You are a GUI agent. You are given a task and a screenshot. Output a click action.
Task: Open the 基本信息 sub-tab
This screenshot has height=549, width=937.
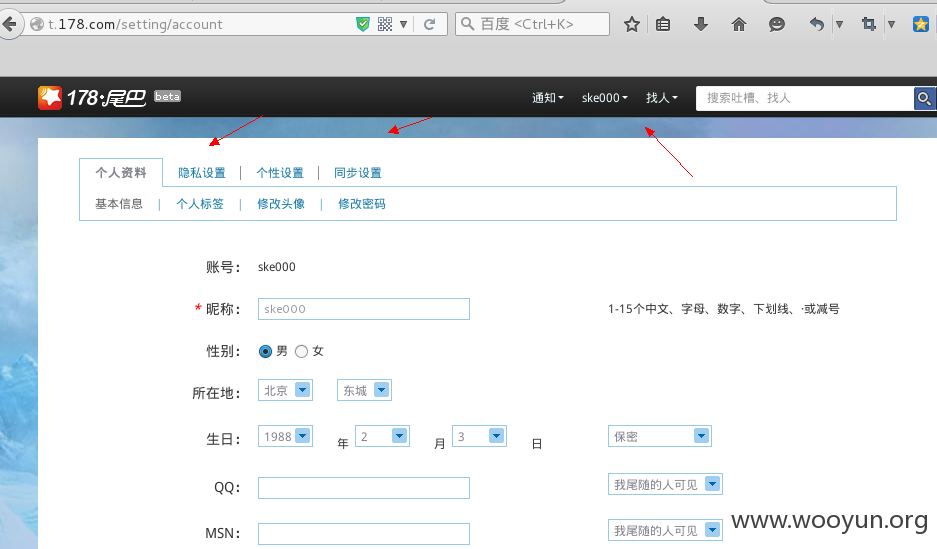119,204
